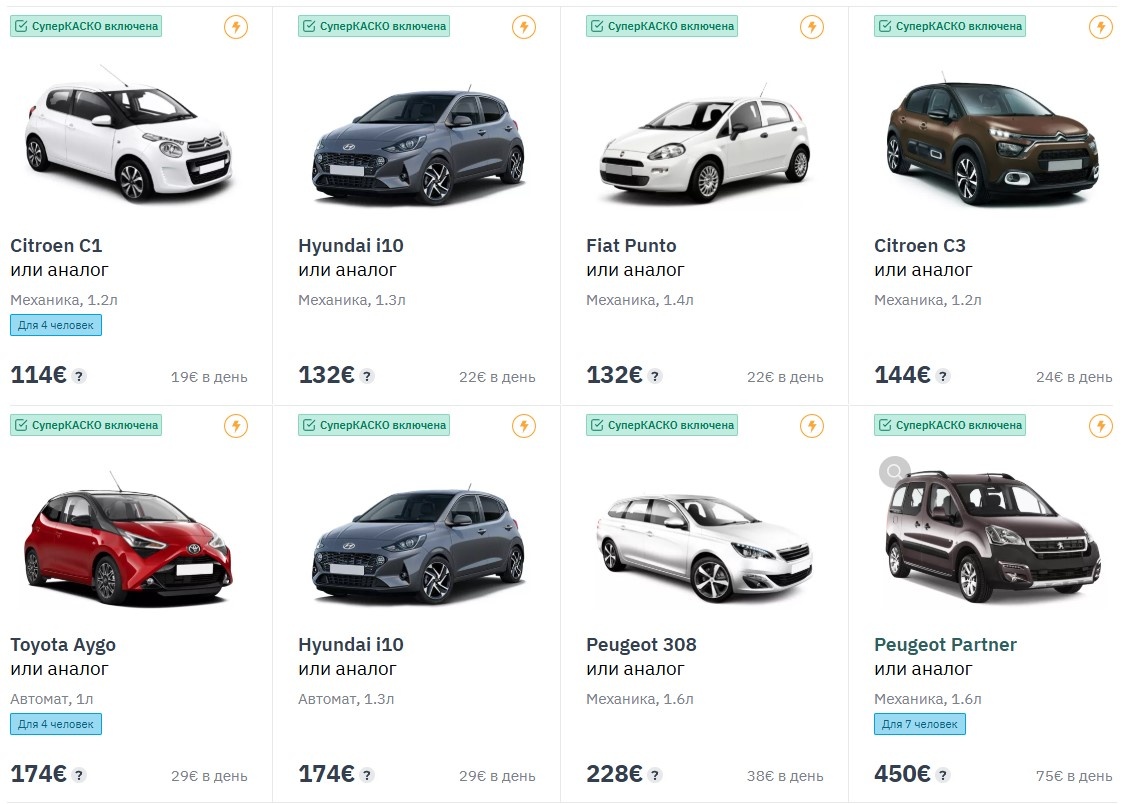Open the price tooltip question mark for Peugeot 308
This screenshot has height=804, width=1124.
(655, 776)
